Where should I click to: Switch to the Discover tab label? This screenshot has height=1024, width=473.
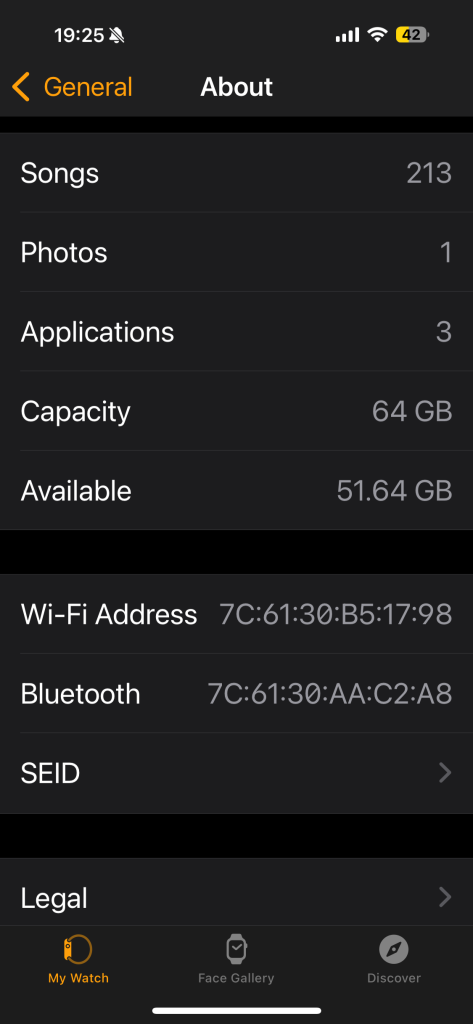394,978
